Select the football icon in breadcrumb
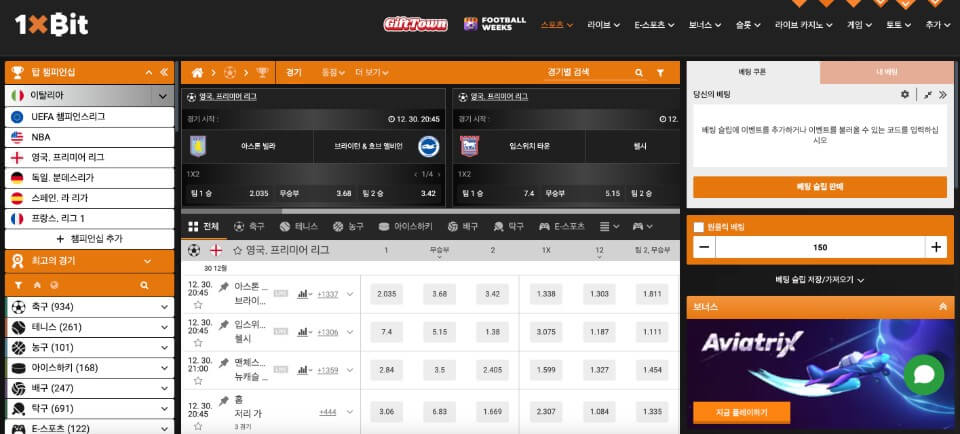 pyautogui.click(x=230, y=73)
